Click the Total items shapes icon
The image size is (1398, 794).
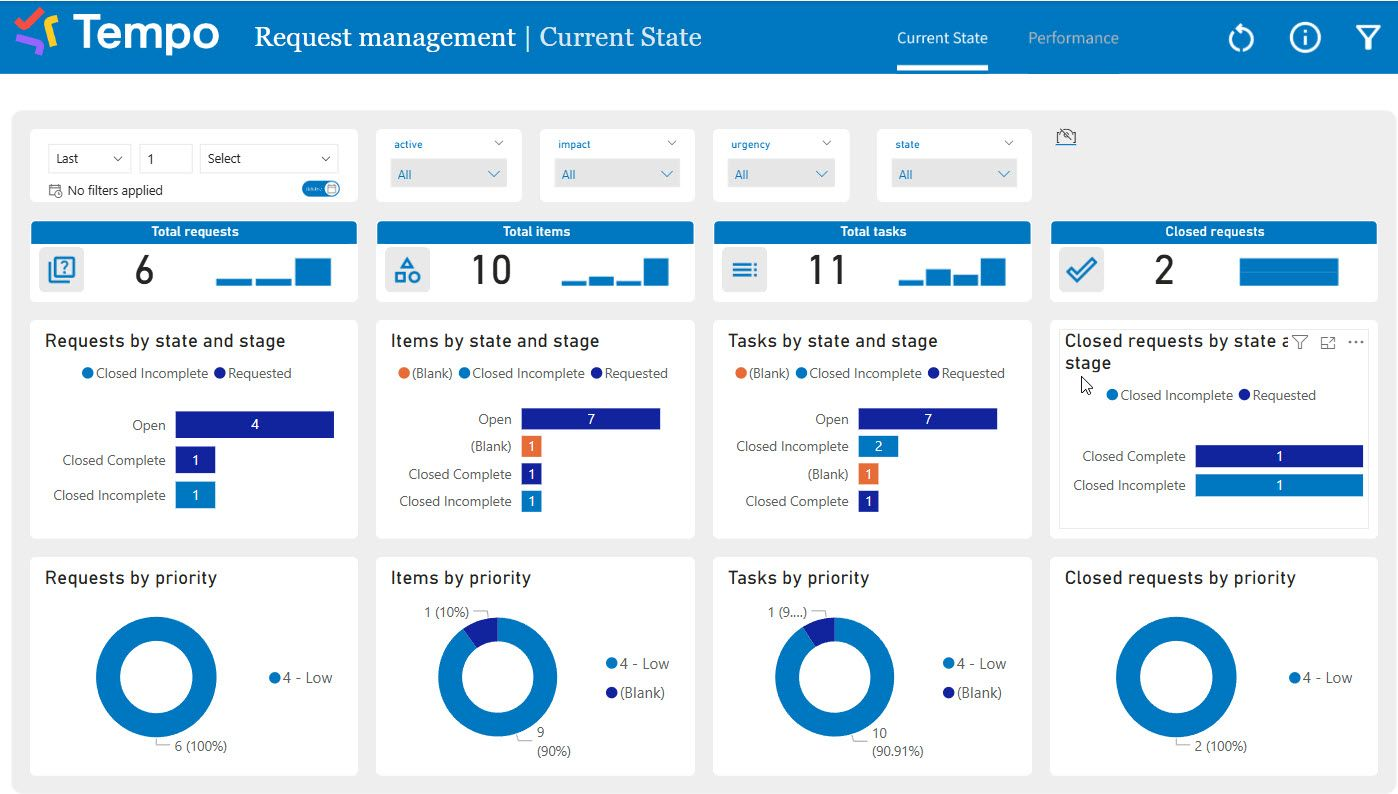(x=407, y=270)
